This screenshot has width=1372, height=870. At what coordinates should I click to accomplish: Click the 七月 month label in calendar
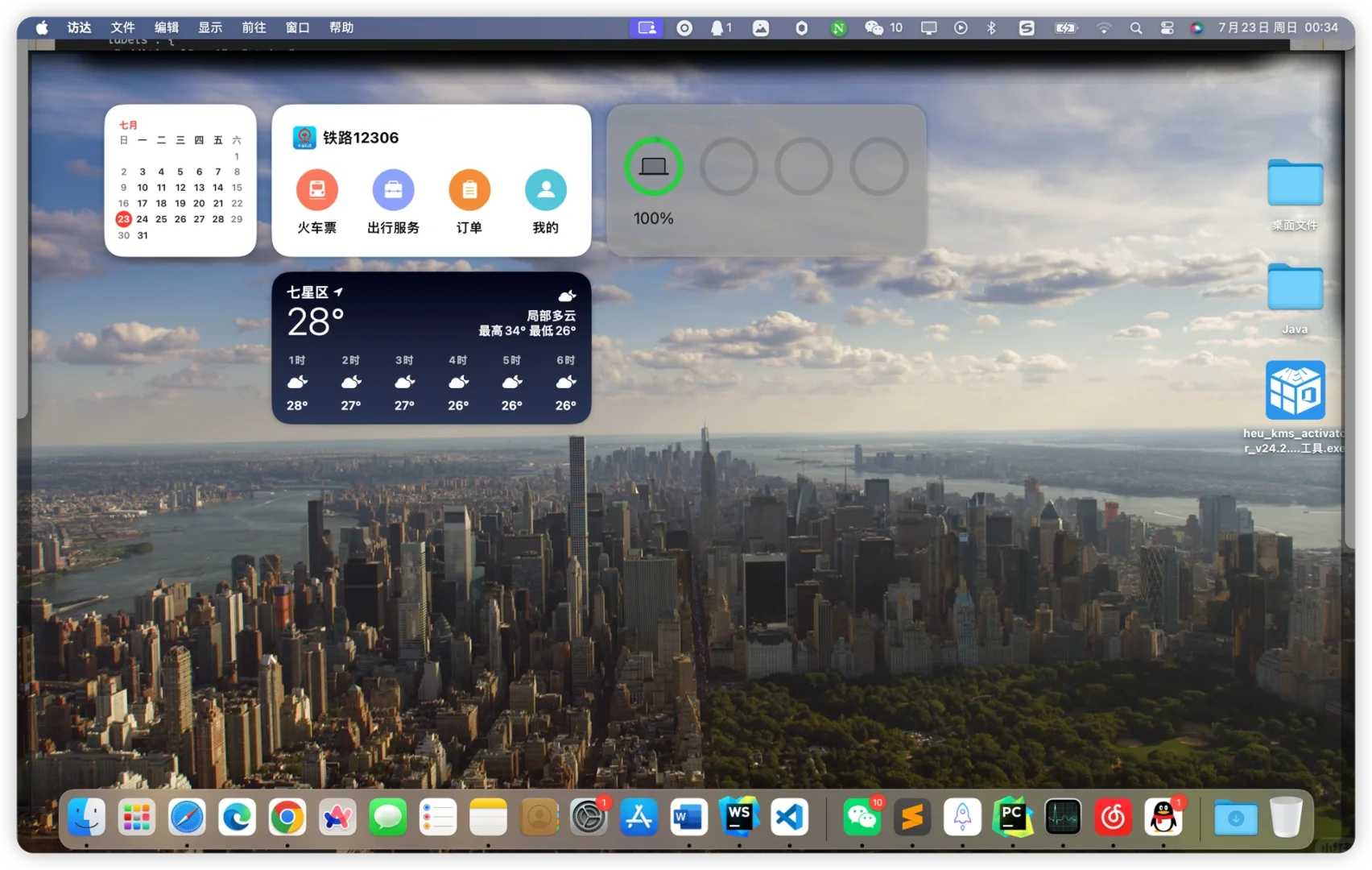click(x=128, y=125)
